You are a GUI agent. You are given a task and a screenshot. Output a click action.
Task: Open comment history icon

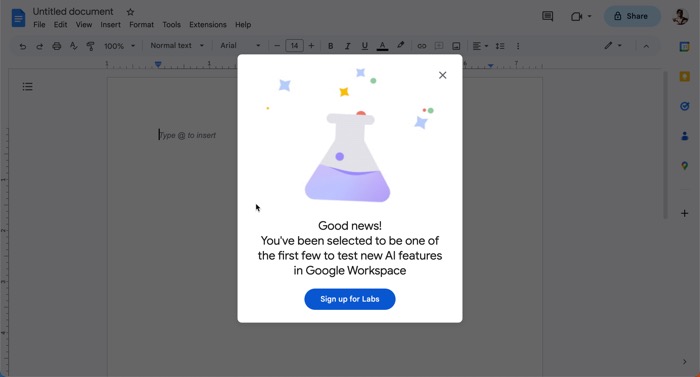point(547,17)
